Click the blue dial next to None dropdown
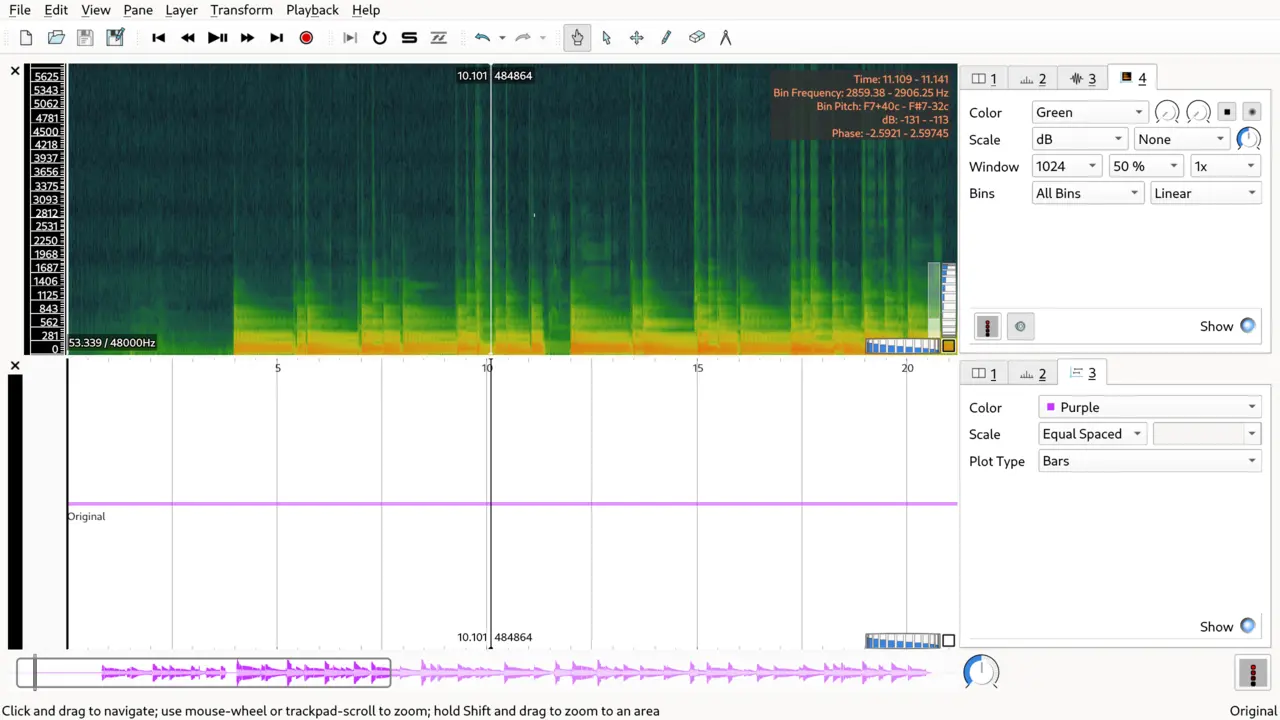The width and height of the screenshot is (1280, 720). click(1248, 140)
